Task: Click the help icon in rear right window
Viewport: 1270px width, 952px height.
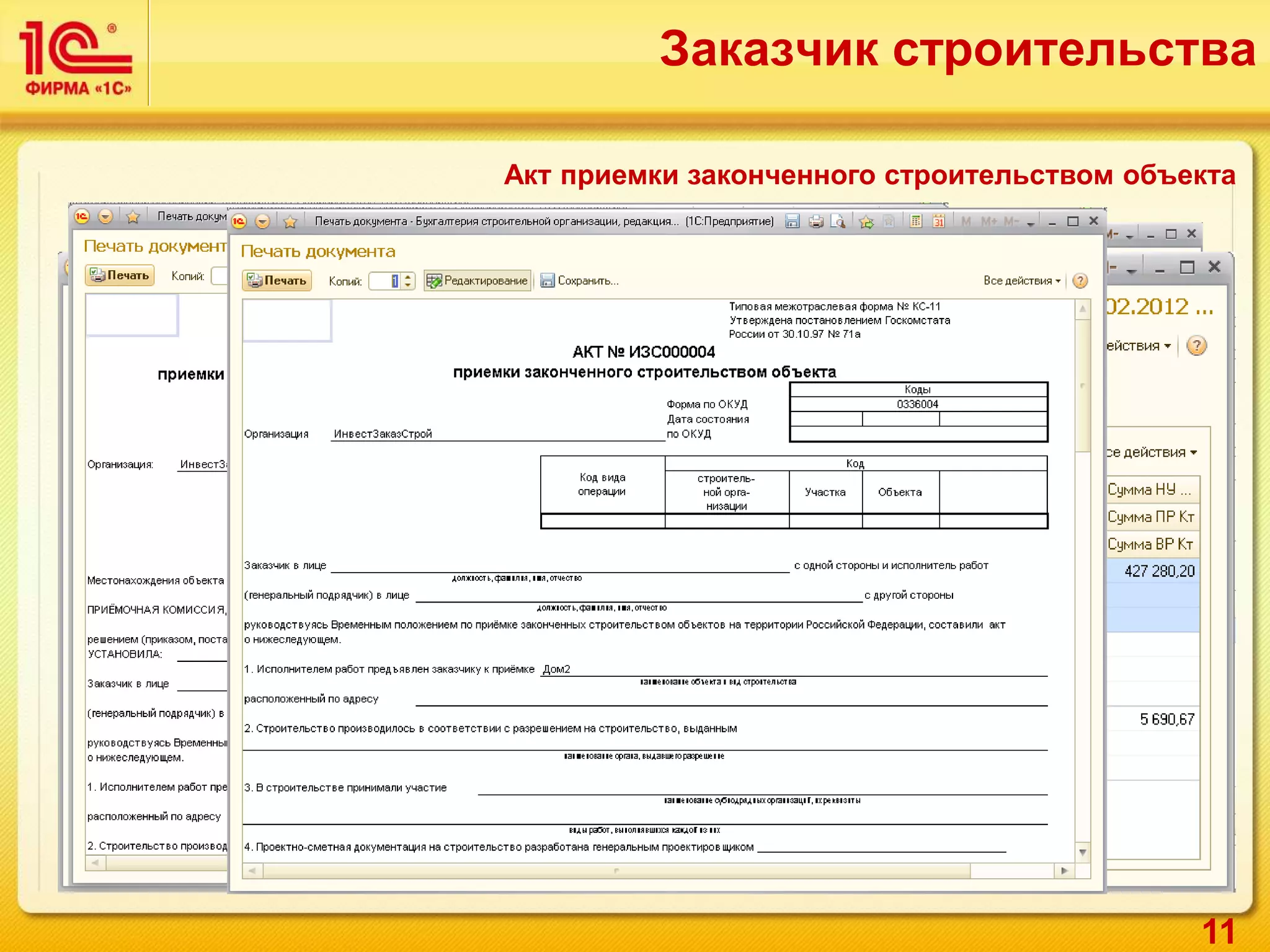Action: [x=1196, y=345]
